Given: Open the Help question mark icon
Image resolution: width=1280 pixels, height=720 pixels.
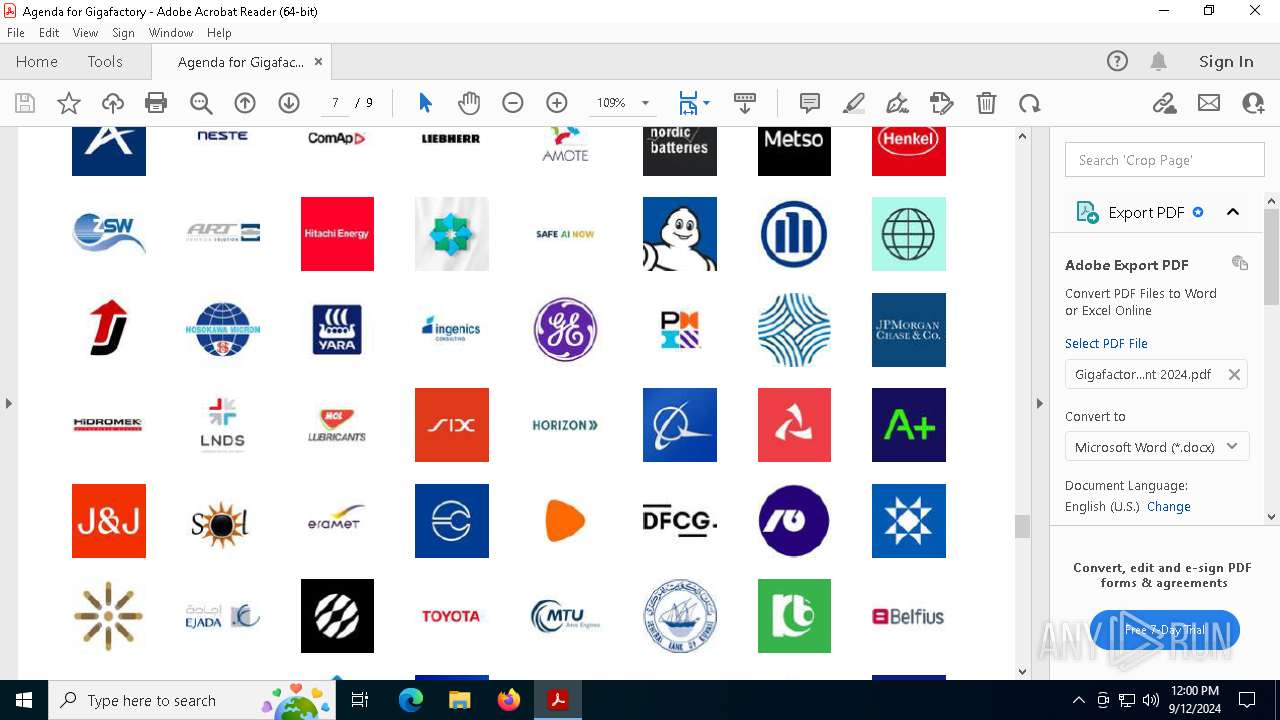Looking at the screenshot, I should (1118, 61).
